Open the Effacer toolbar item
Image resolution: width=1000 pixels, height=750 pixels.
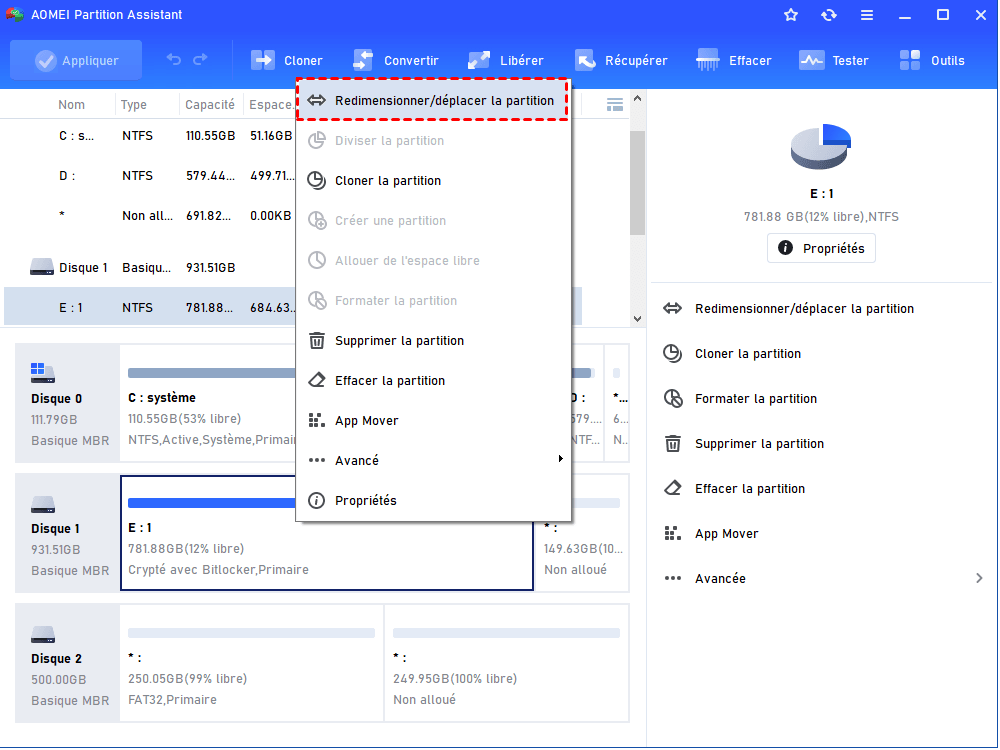(x=733, y=61)
